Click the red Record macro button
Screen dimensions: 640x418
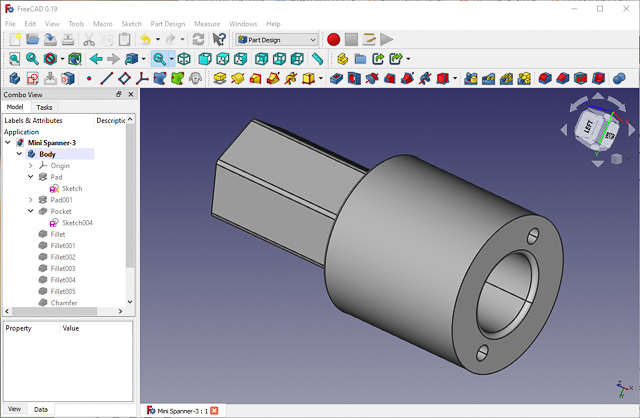click(x=333, y=39)
